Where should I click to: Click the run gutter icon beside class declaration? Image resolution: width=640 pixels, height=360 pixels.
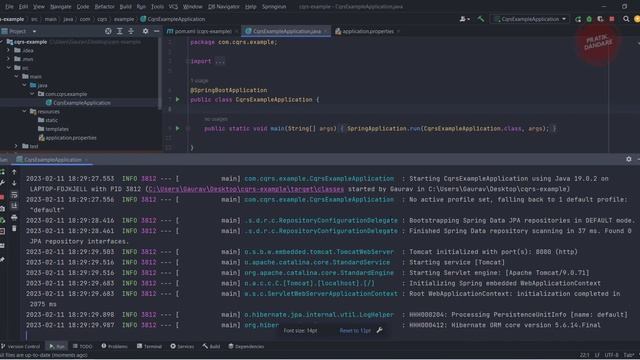click(x=178, y=99)
